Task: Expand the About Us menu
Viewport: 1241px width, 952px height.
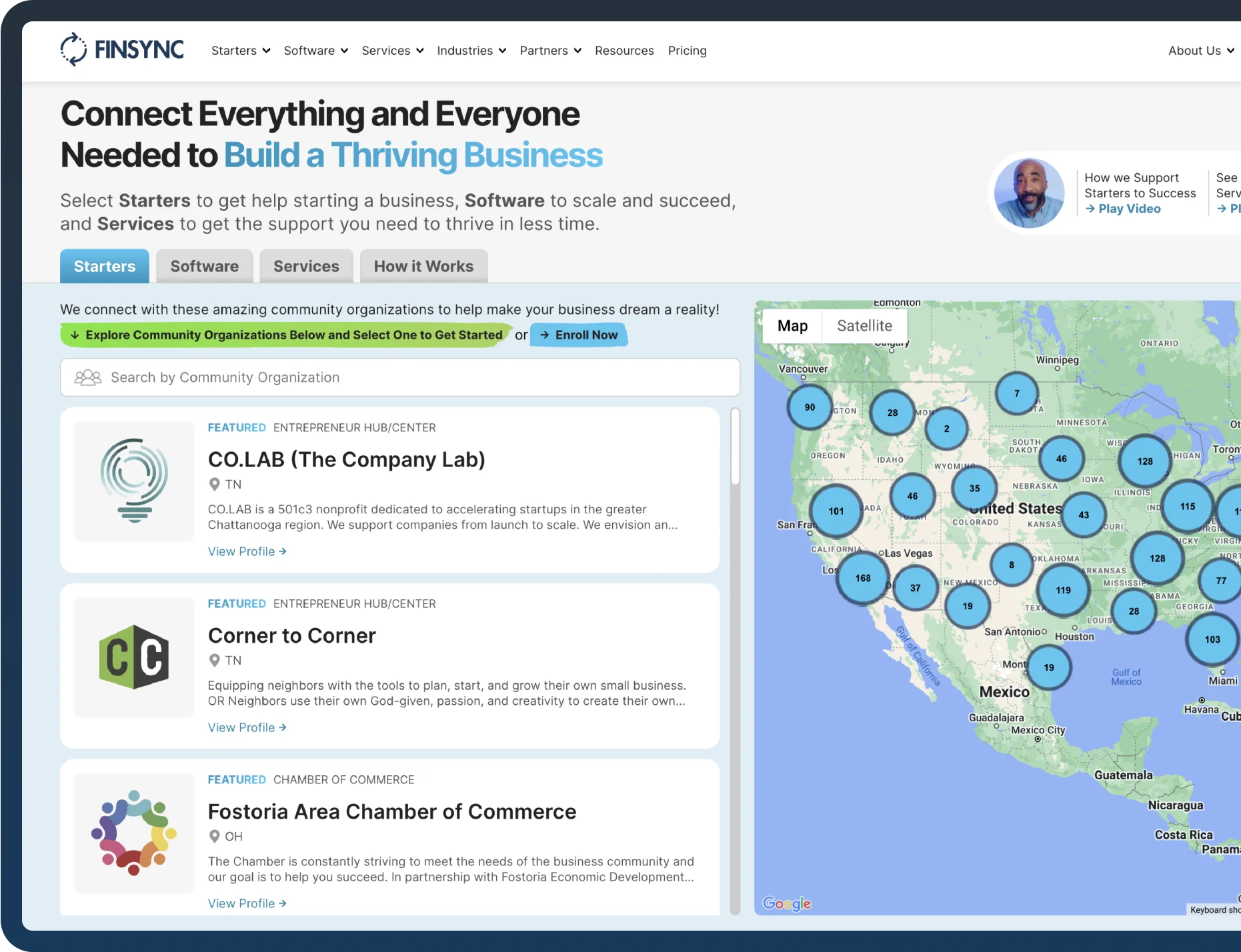Action: pyautogui.click(x=1200, y=51)
